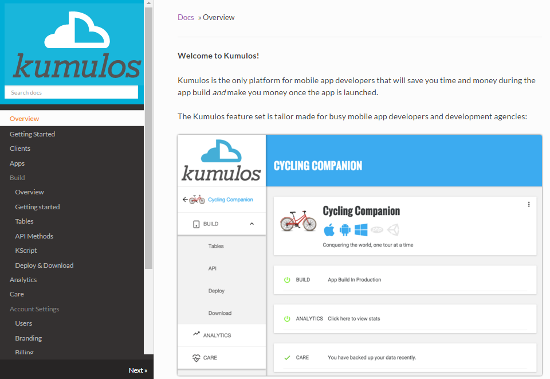Click the Welcome to Kumulos! heading

[218, 56]
